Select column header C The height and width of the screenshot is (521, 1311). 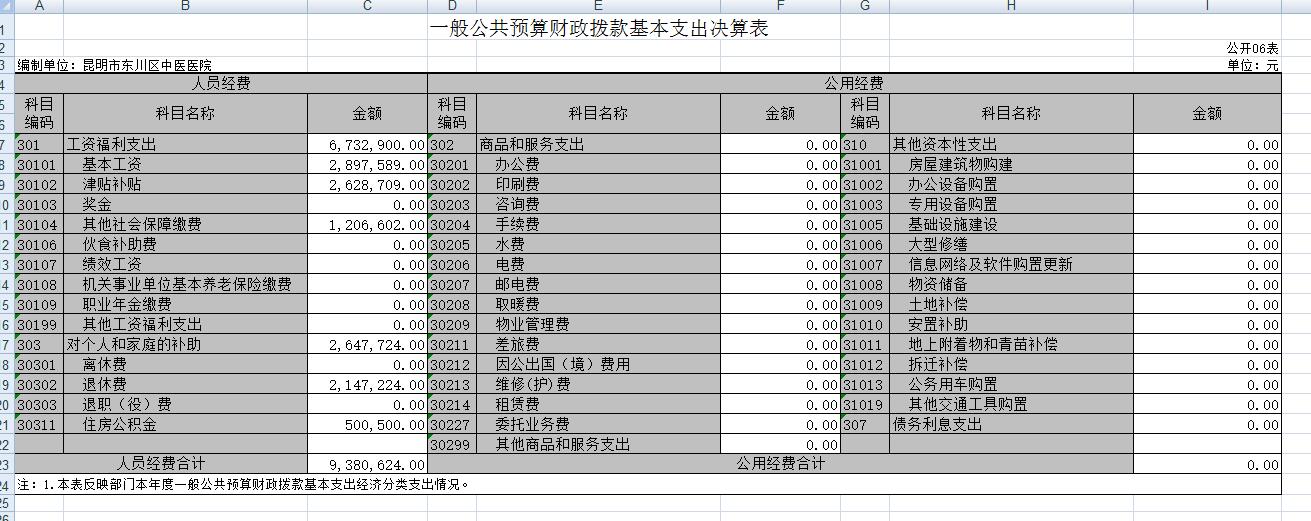coord(367,6)
